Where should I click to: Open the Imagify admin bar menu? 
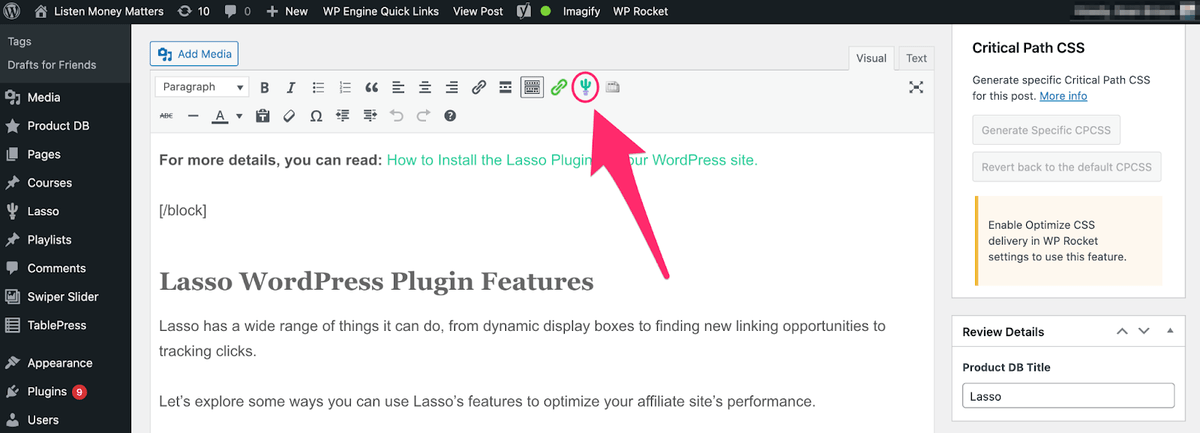[x=580, y=12]
